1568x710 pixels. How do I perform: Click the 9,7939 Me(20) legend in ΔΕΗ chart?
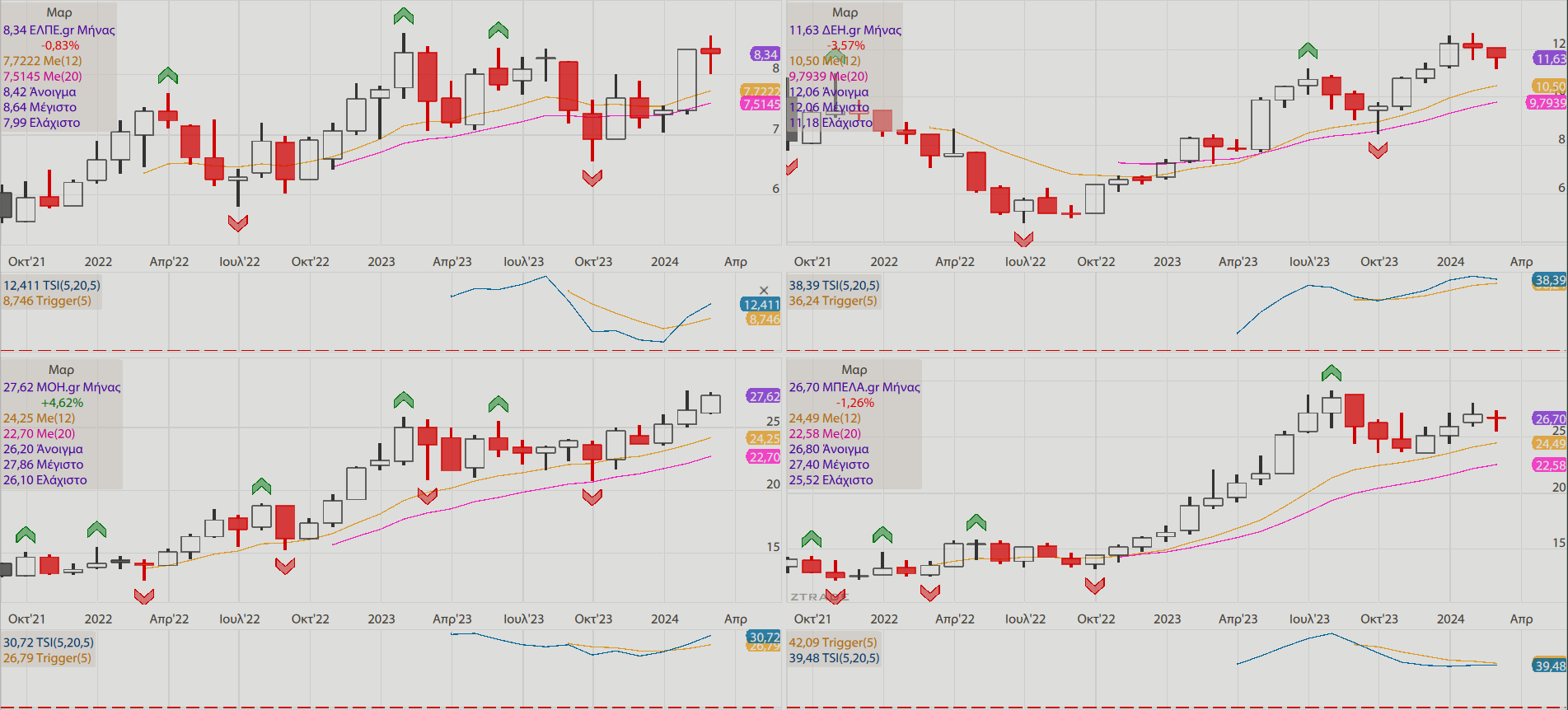[829, 77]
